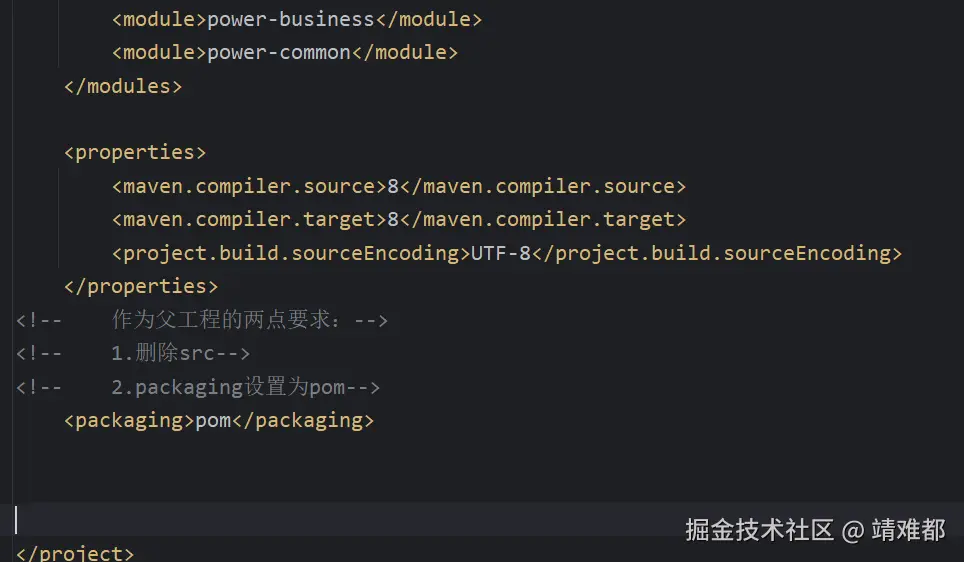Click the power-common module name
The width and height of the screenshot is (964, 562).
click(x=278, y=52)
